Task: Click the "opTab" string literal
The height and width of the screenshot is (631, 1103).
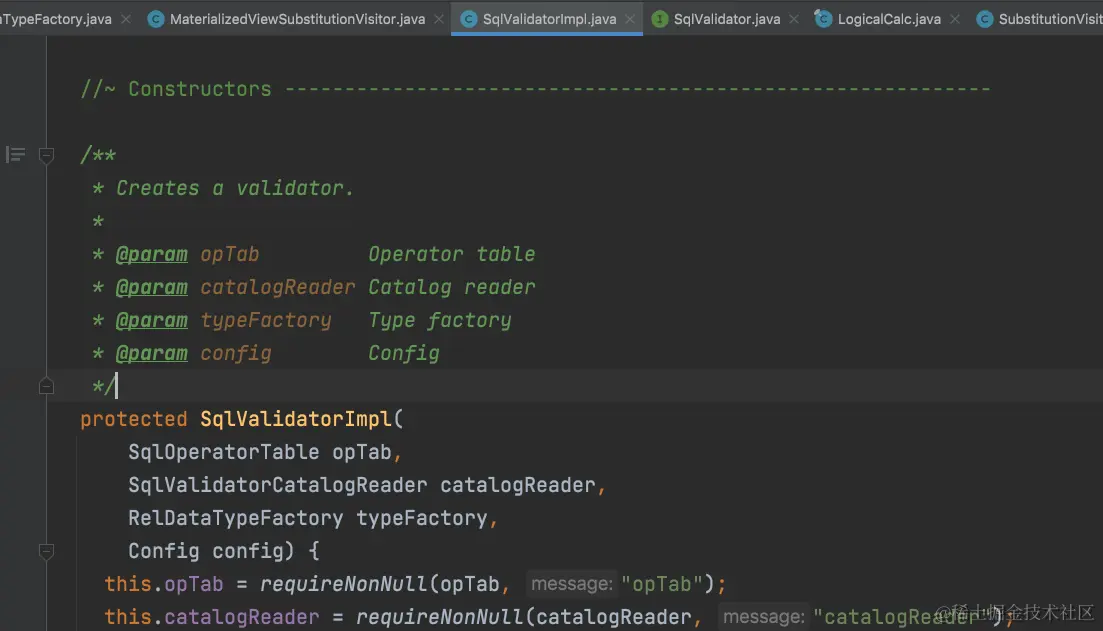Action: (662, 585)
